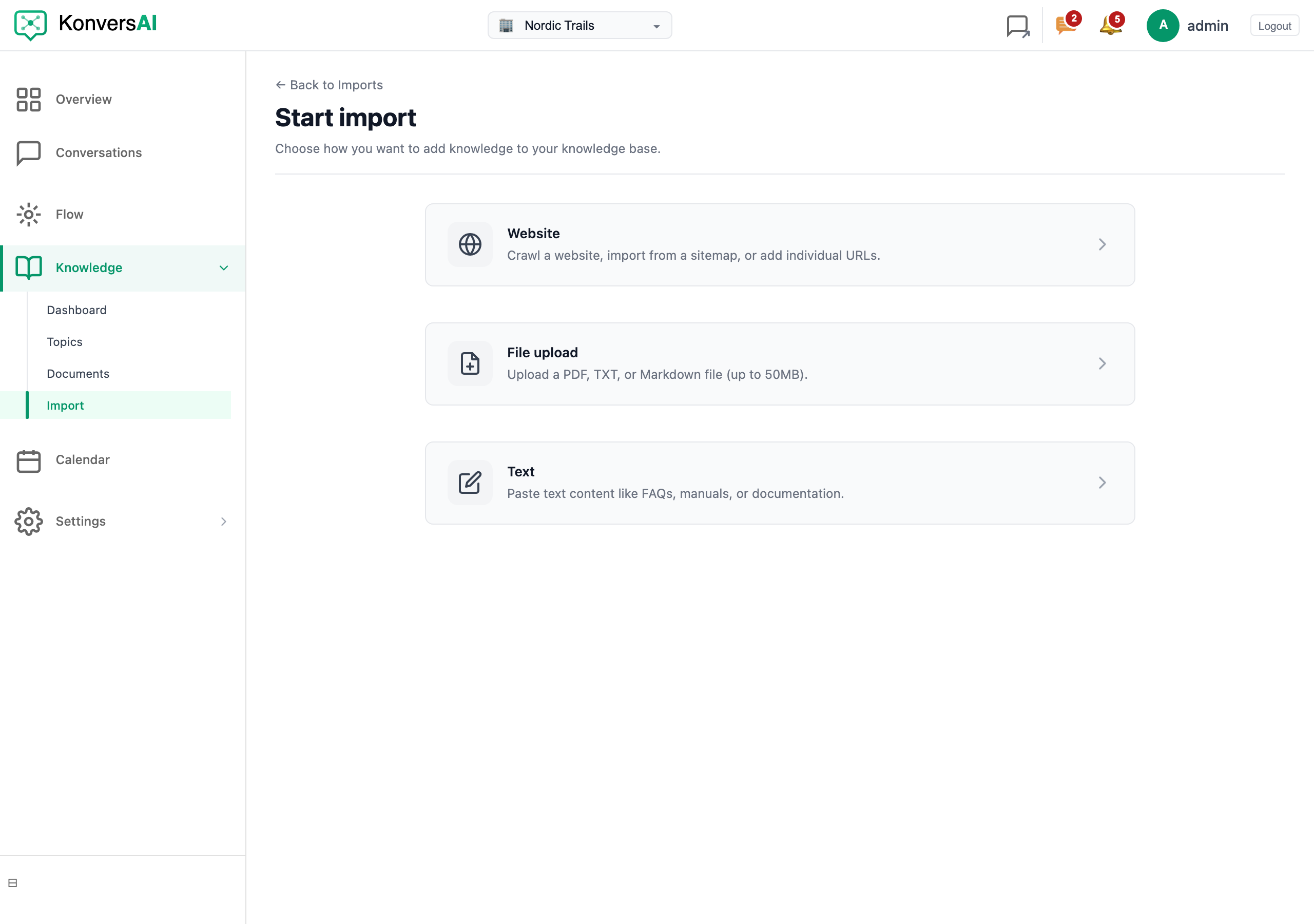Click 'Paste text content like FAQs' text
1314x924 pixels.
tap(675, 493)
